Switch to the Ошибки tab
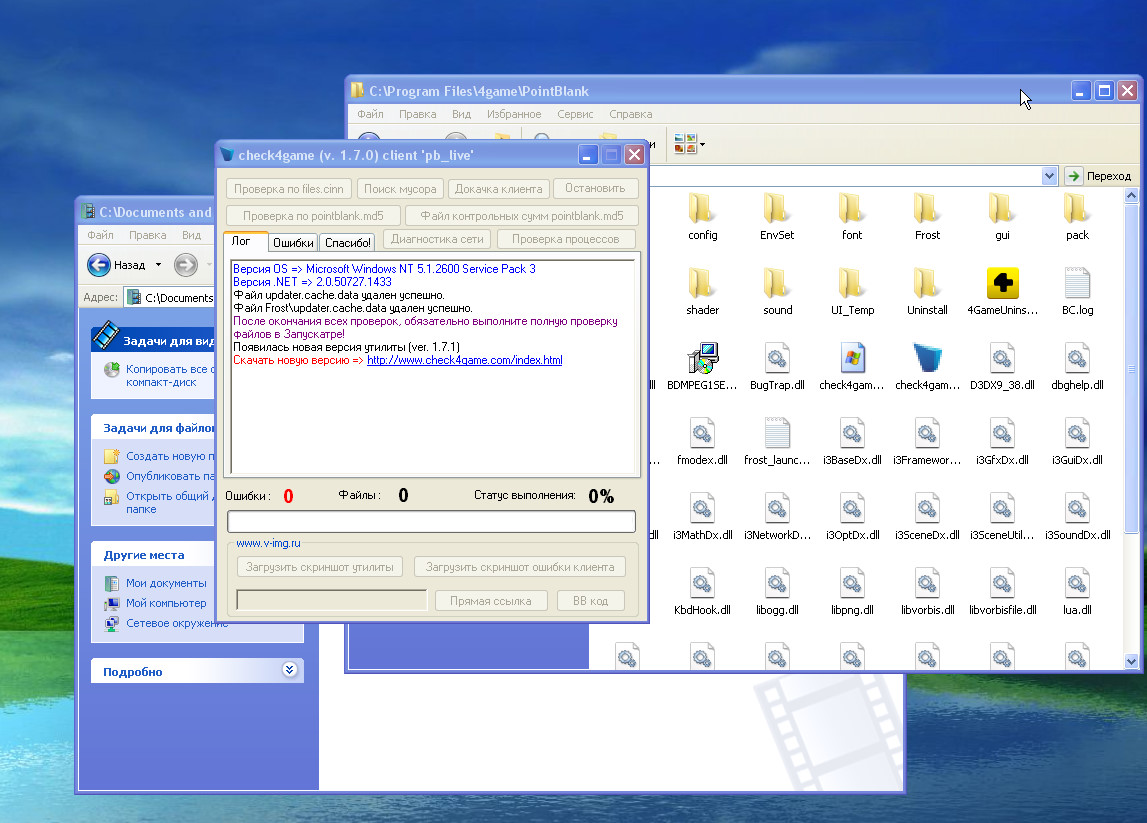 pos(293,243)
